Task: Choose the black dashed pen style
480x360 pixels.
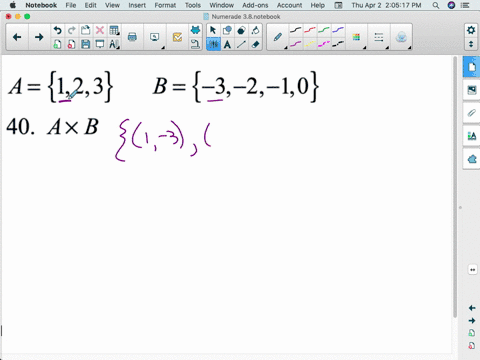Action: [338, 44]
